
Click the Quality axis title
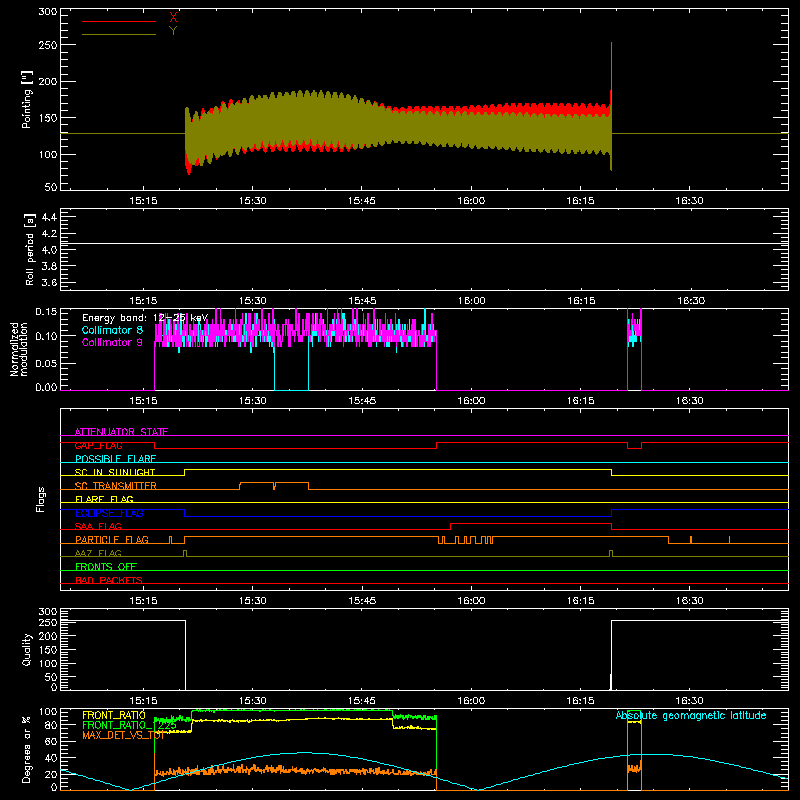click(x=27, y=649)
